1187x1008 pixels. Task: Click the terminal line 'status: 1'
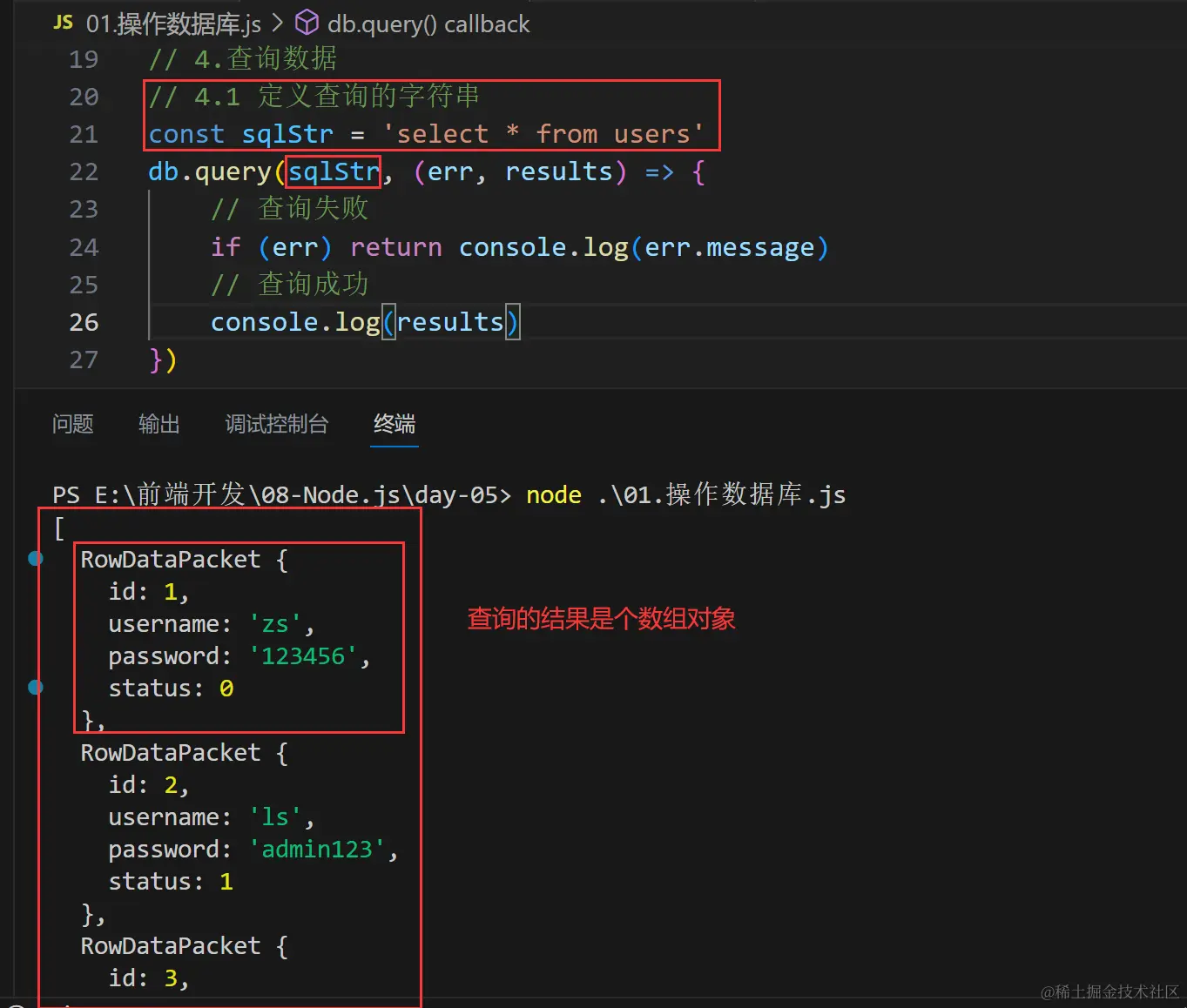click(x=171, y=882)
